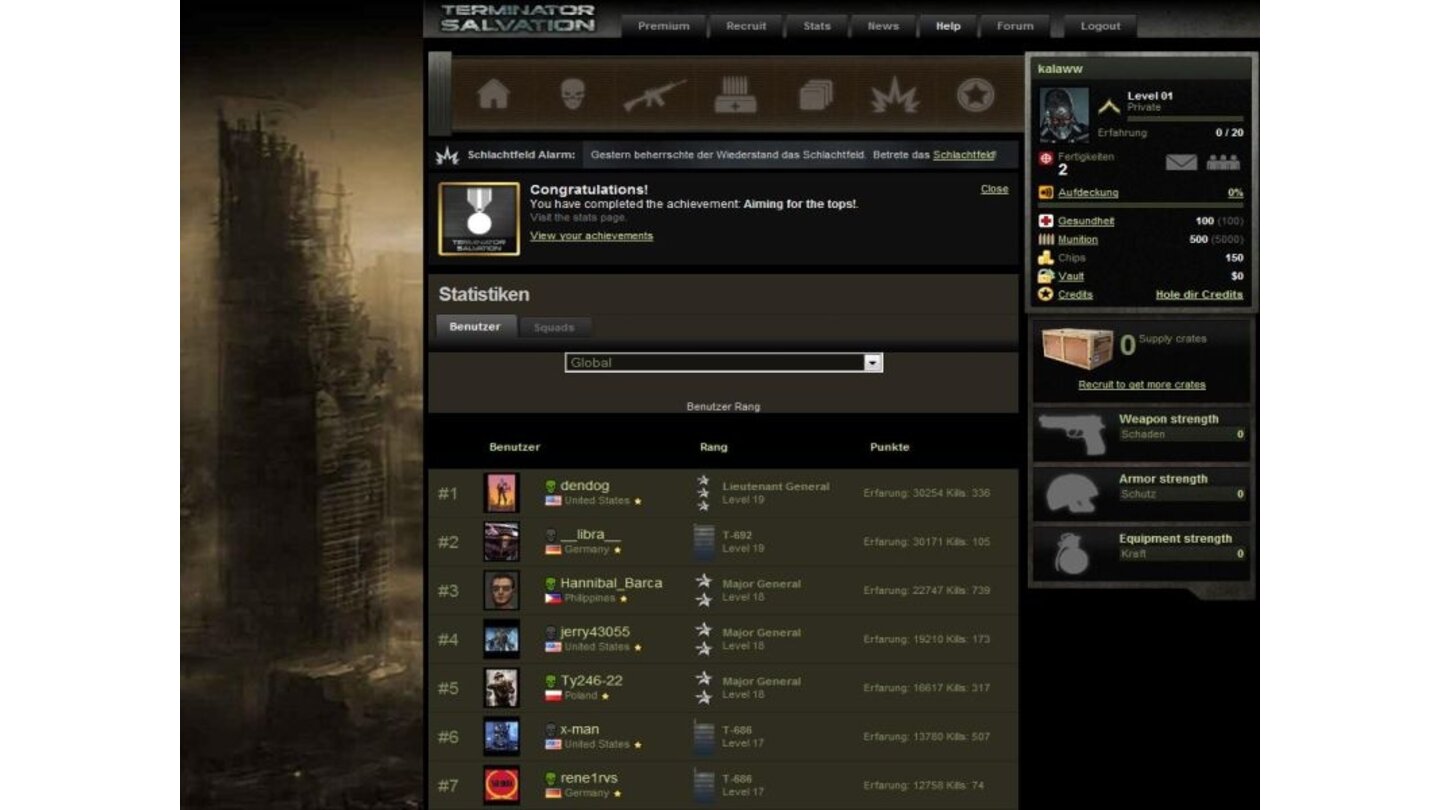The width and height of the screenshot is (1440, 810).
Task: Open x-man's username
Action: [580, 730]
